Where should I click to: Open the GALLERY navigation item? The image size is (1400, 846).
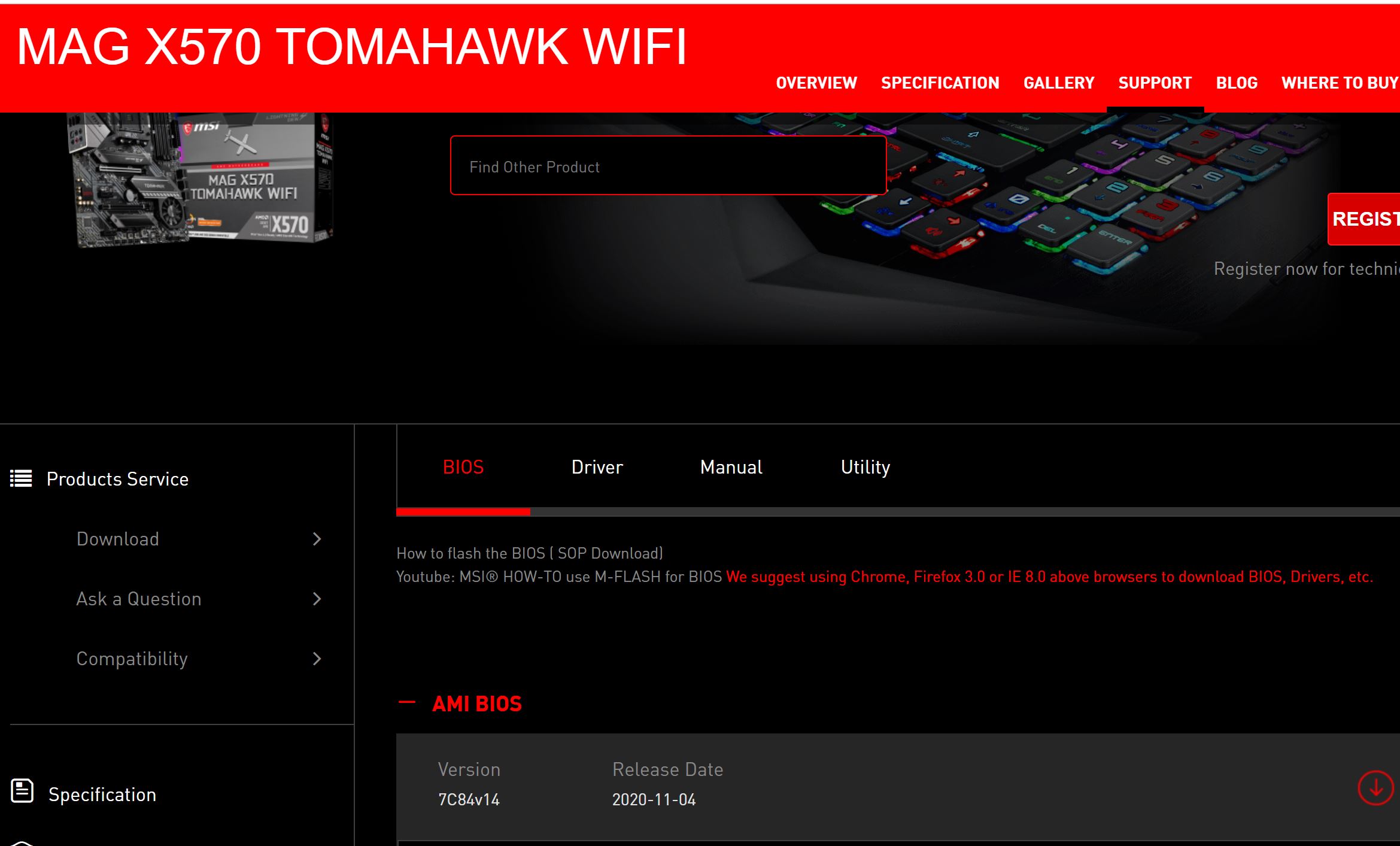pos(1058,83)
